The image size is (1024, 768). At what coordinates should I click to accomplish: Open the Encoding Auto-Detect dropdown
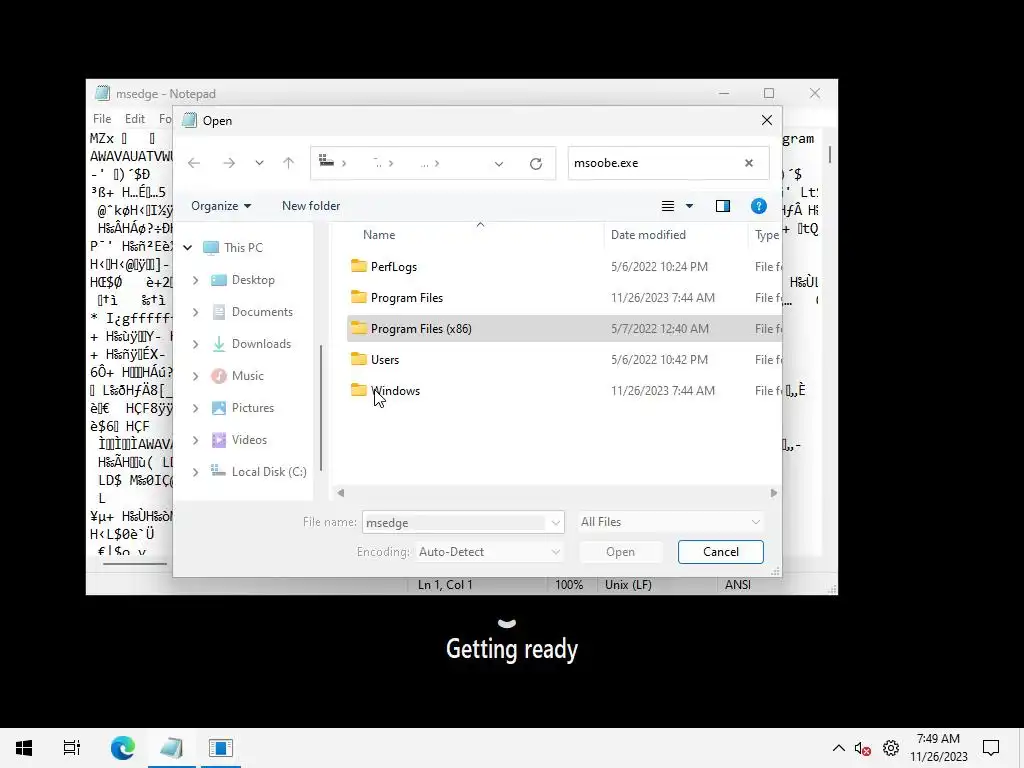point(489,552)
